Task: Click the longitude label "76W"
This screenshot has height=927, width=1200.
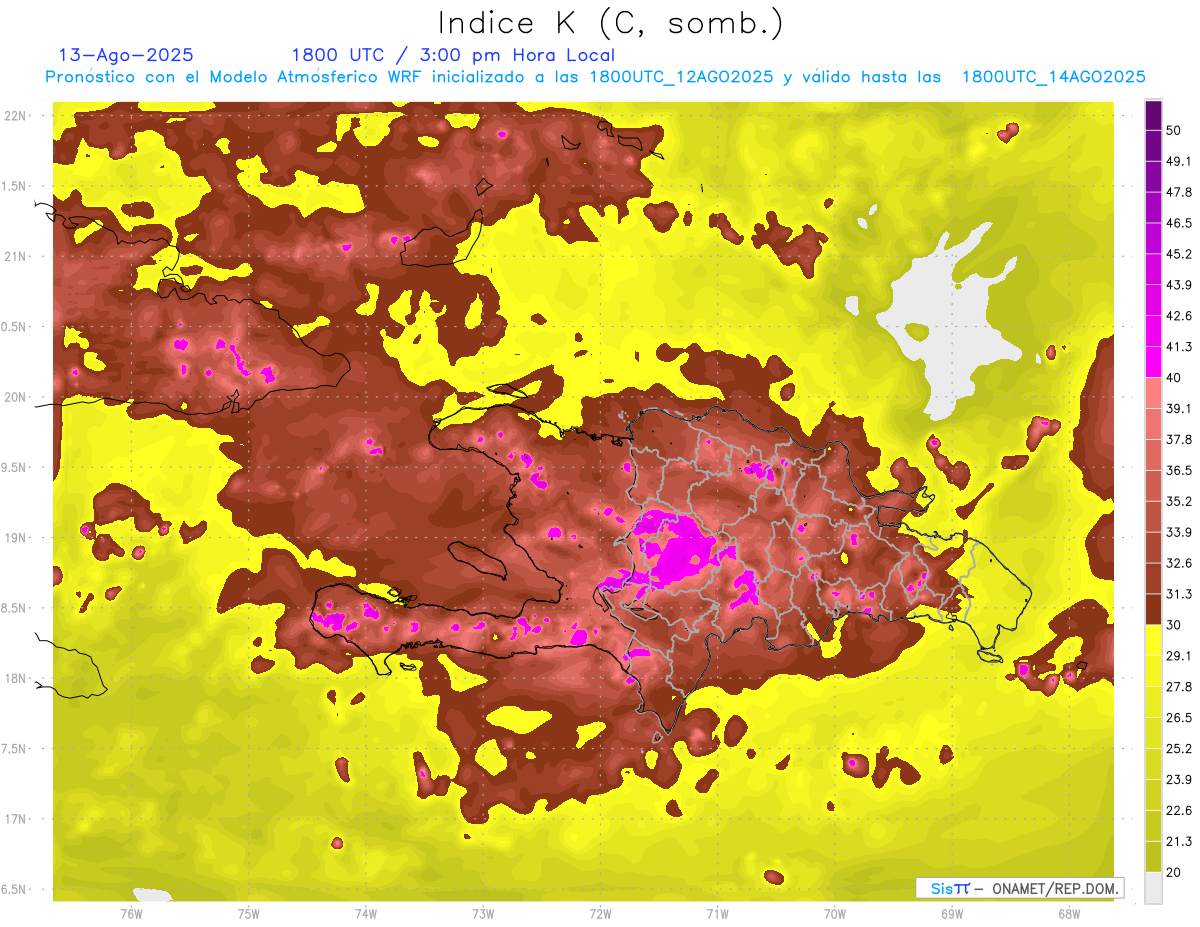Action: click(x=132, y=914)
